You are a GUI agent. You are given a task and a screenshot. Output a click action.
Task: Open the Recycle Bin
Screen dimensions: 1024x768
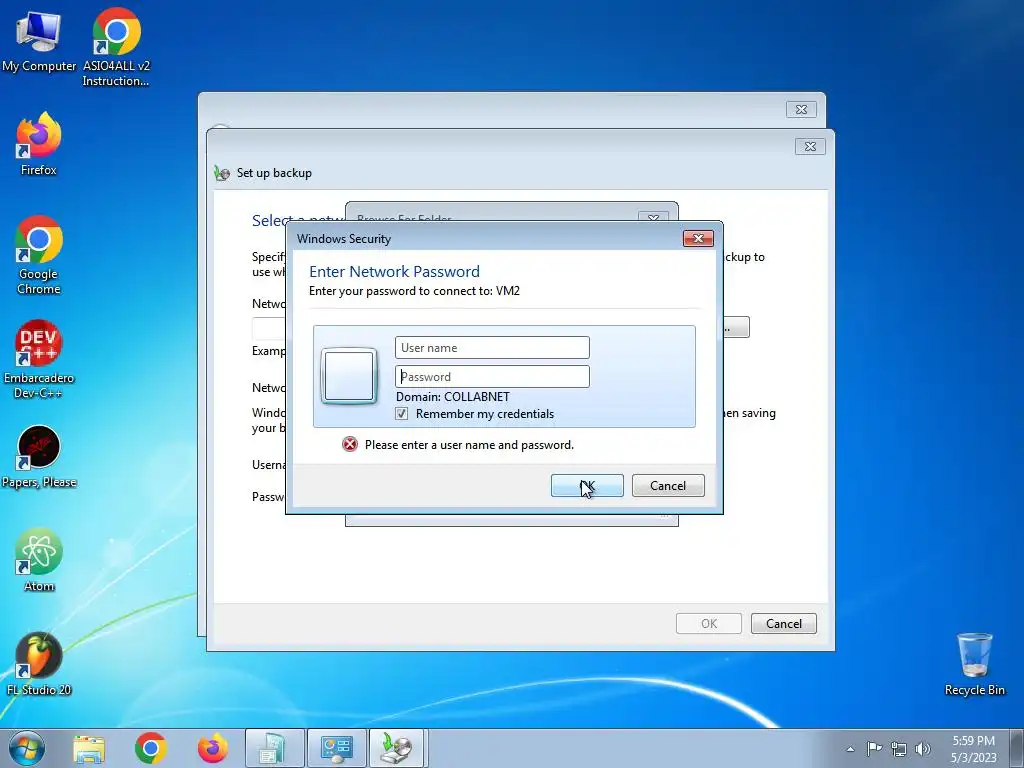pos(974,664)
